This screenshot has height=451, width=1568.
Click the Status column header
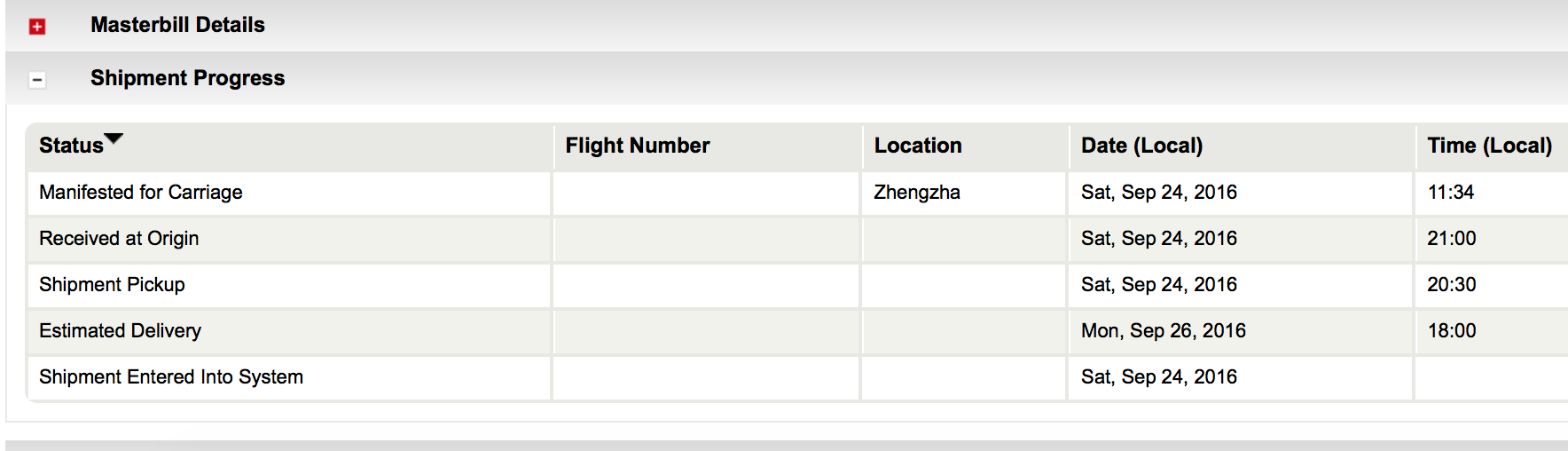tap(71, 146)
